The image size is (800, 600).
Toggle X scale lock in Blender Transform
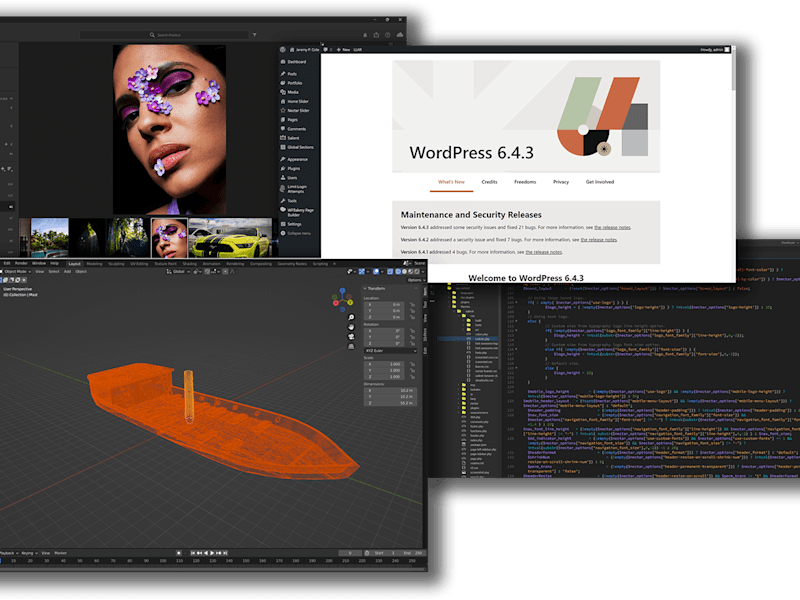[x=412, y=364]
